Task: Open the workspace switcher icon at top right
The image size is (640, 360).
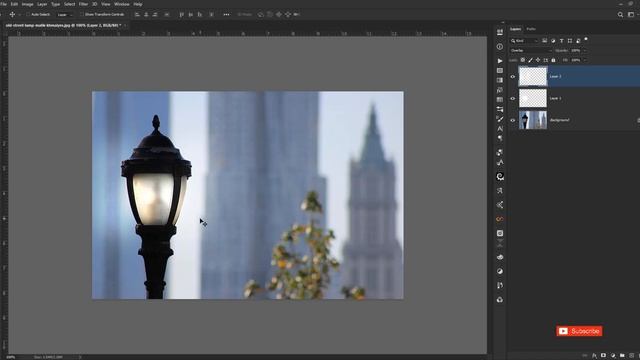Action: (x=631, y=15)
